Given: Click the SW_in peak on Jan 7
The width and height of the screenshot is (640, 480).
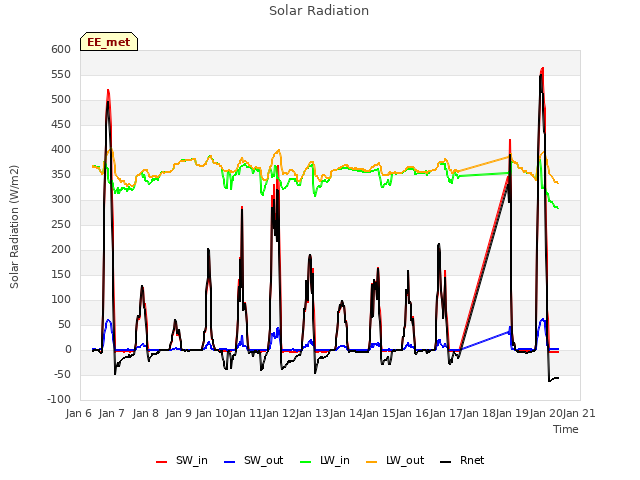Looking at the screenshot, I should tap(108, 90).
